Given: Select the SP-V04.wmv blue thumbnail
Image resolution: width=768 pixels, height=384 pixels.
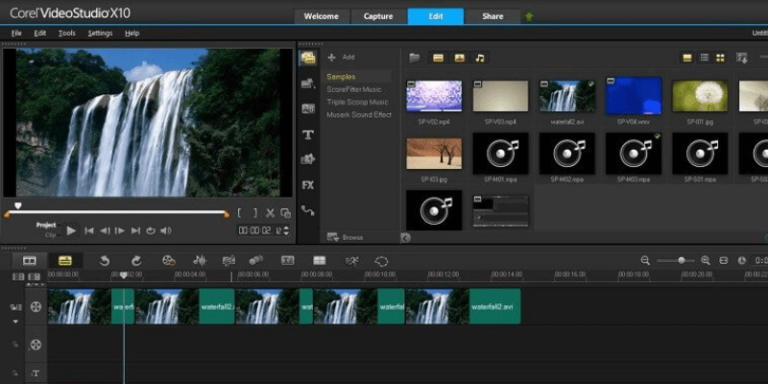Looking at the screenshot, I should pos(634,96).
